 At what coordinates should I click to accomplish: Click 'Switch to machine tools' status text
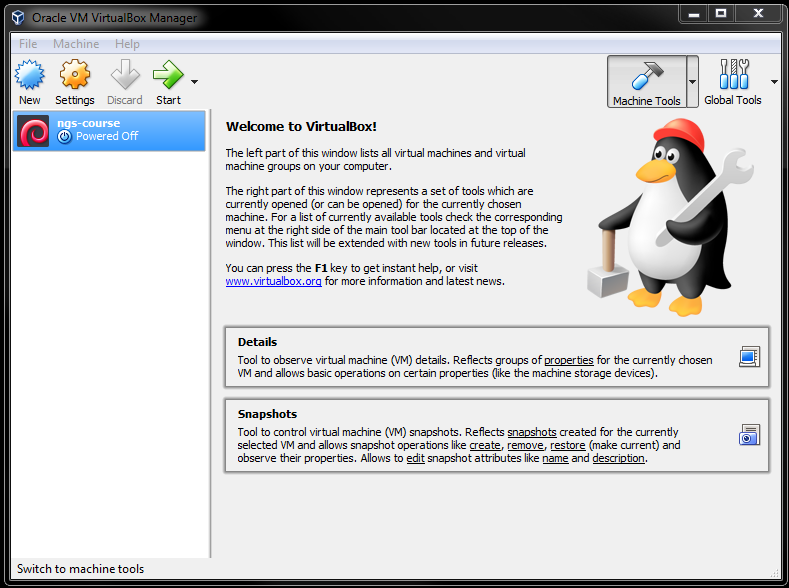coord(81,569)
